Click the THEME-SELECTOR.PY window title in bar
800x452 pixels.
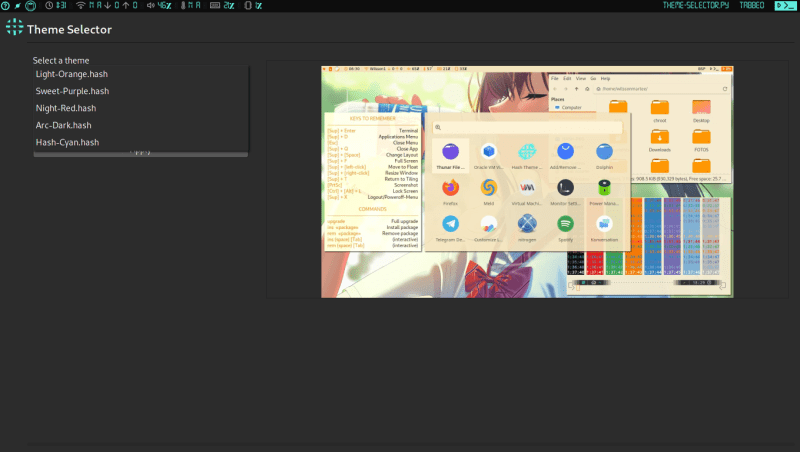(x=695, y=6)
